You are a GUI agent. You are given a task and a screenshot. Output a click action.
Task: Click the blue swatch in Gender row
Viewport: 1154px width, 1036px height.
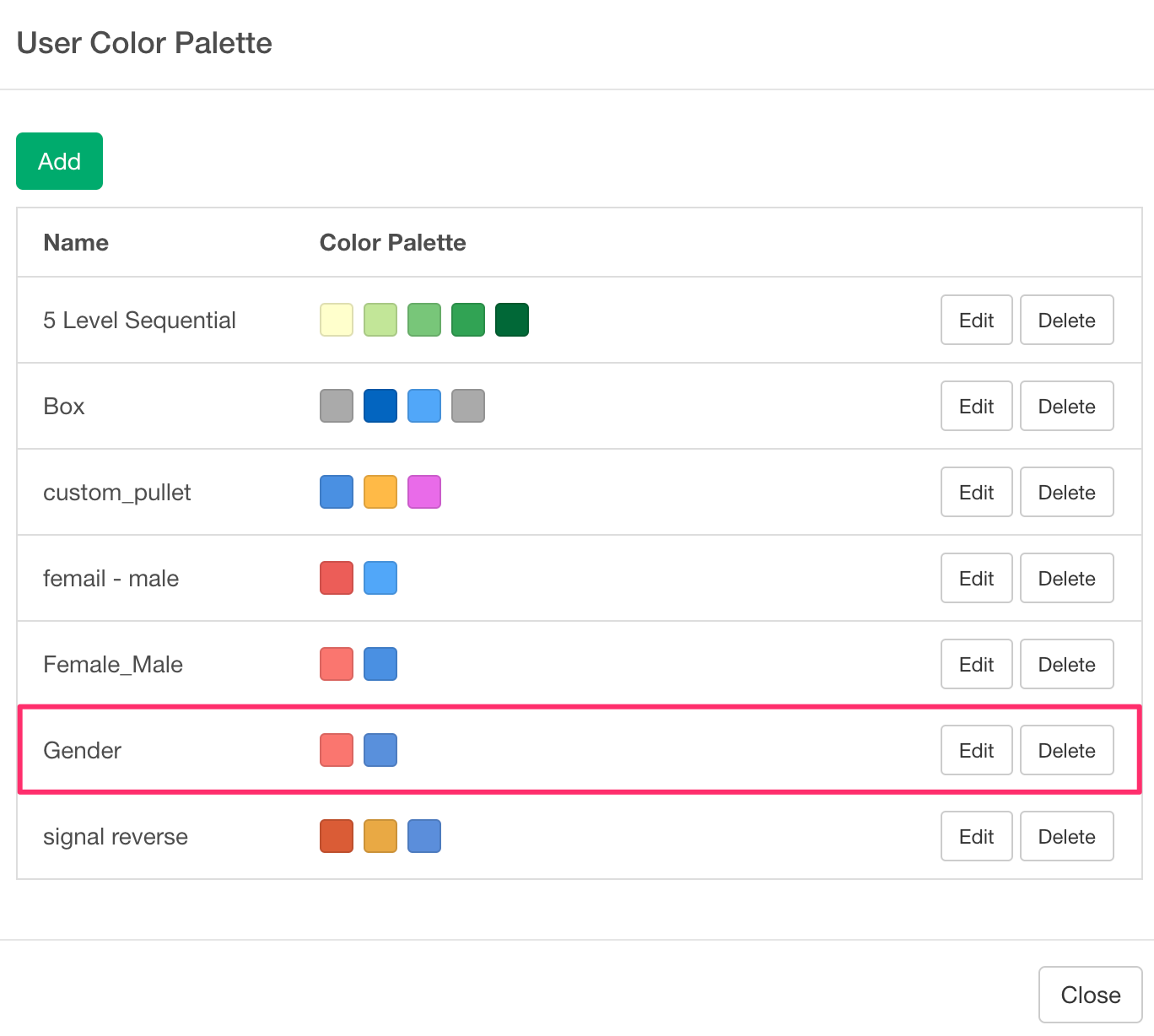(x=380, y=750)
